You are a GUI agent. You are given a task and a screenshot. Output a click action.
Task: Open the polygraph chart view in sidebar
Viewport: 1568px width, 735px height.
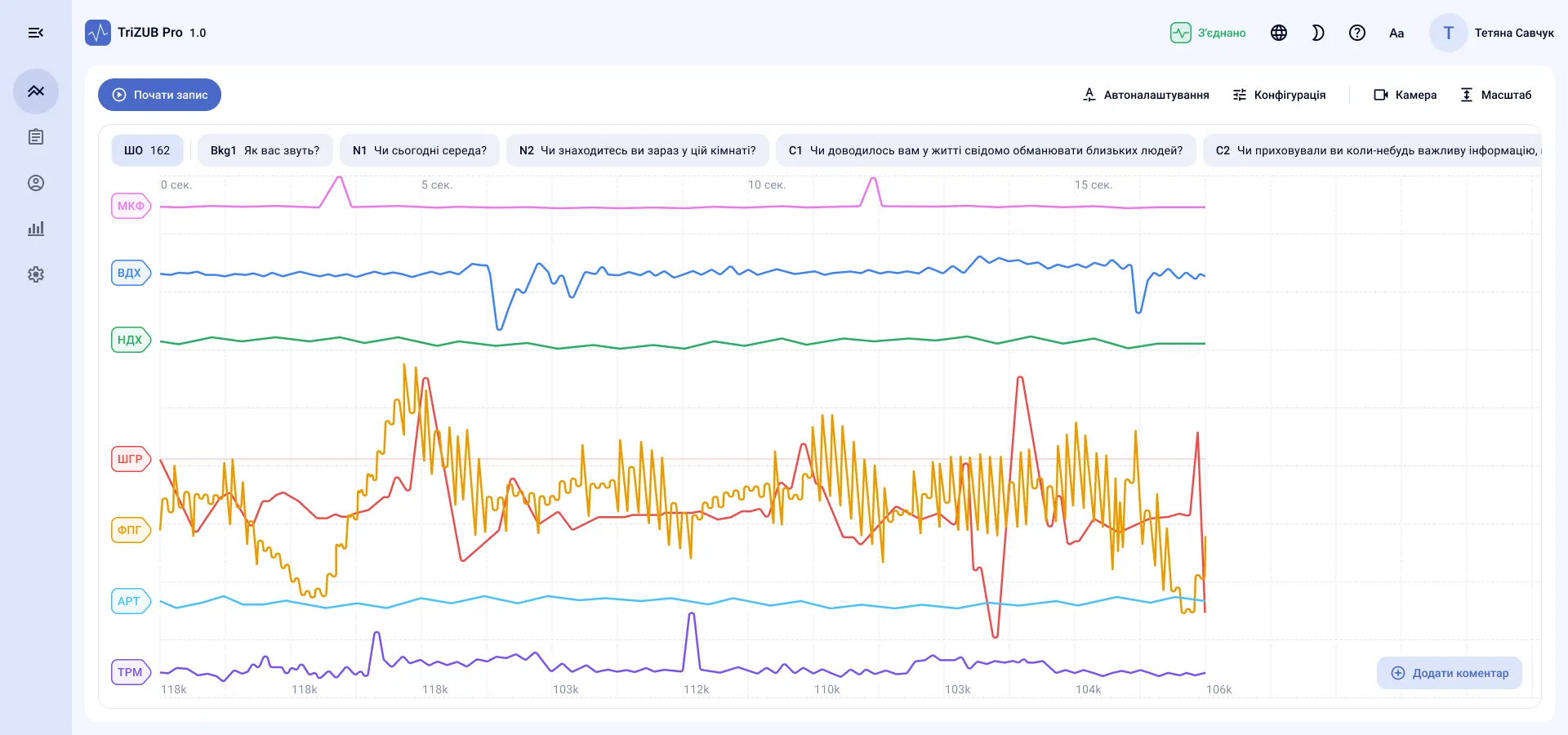tap(36, 91)
